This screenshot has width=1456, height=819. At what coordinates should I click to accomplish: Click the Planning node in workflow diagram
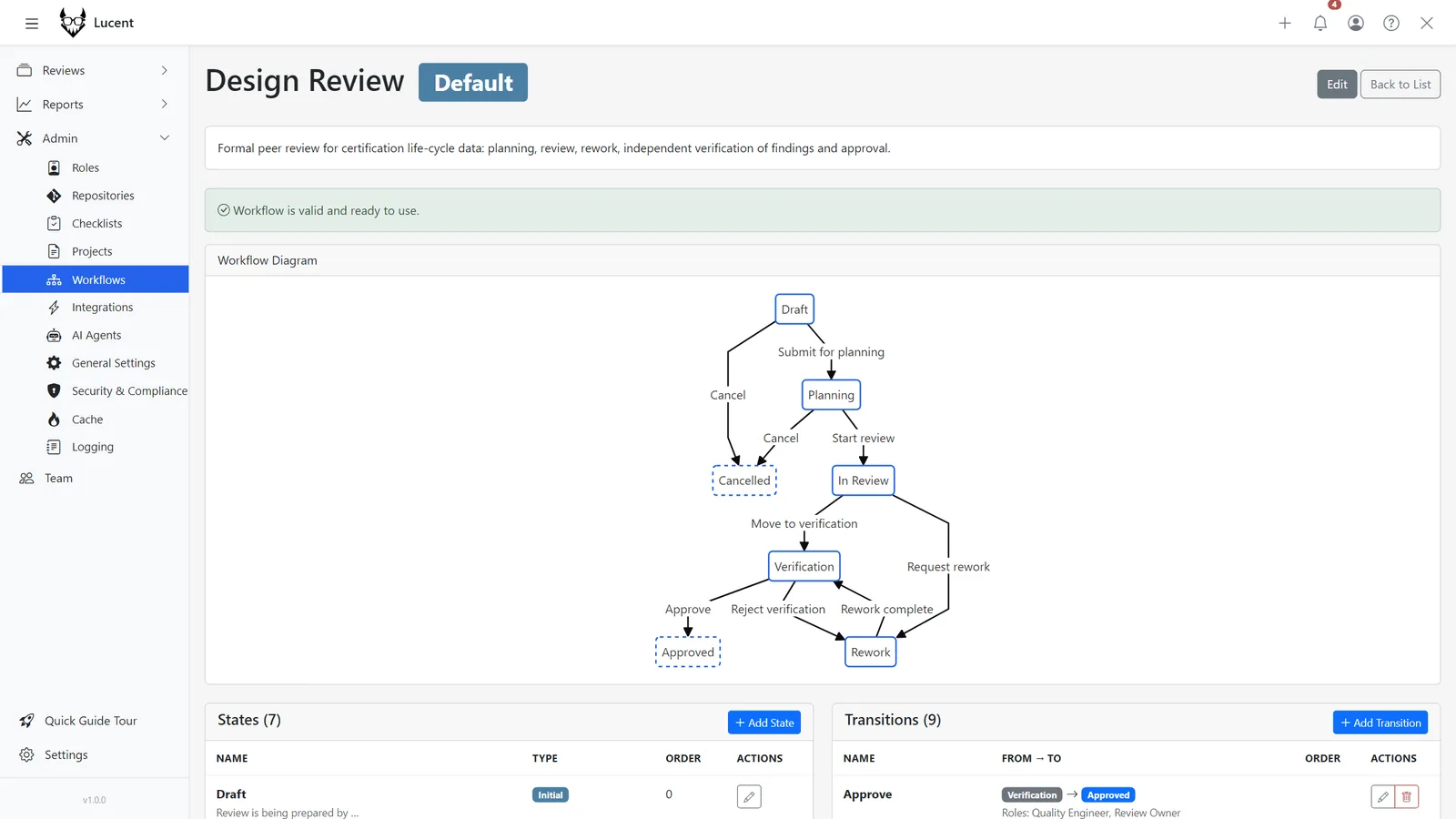[831, 395]
